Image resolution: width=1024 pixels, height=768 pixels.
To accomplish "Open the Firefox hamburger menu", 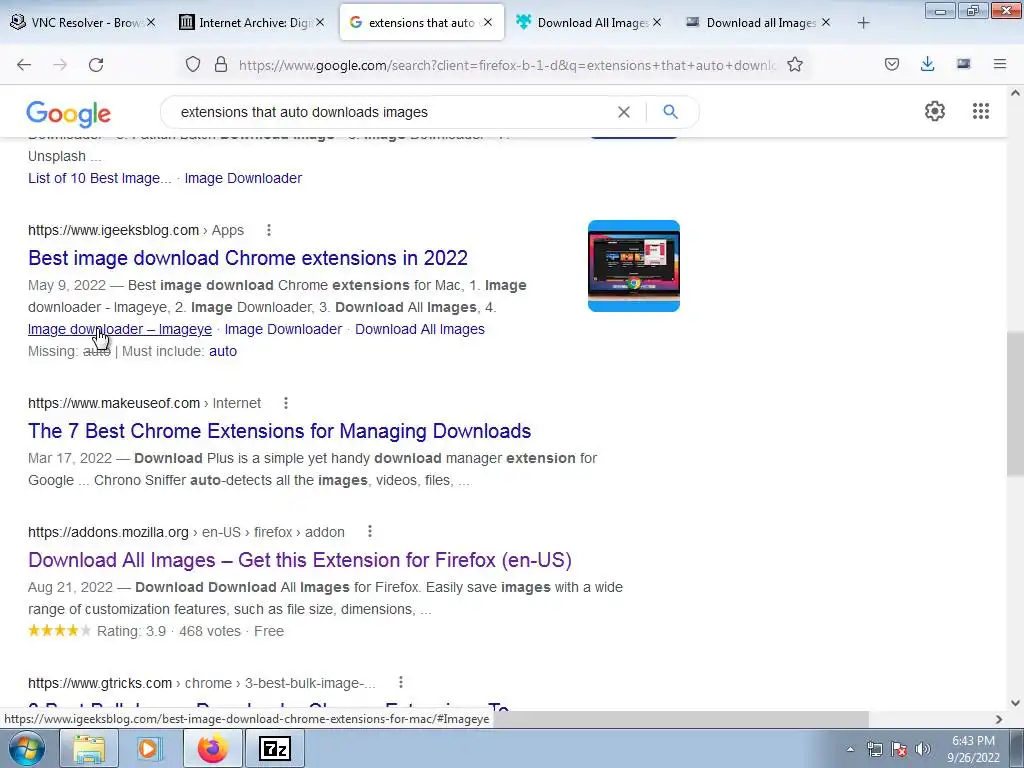I will coord(999,64).
